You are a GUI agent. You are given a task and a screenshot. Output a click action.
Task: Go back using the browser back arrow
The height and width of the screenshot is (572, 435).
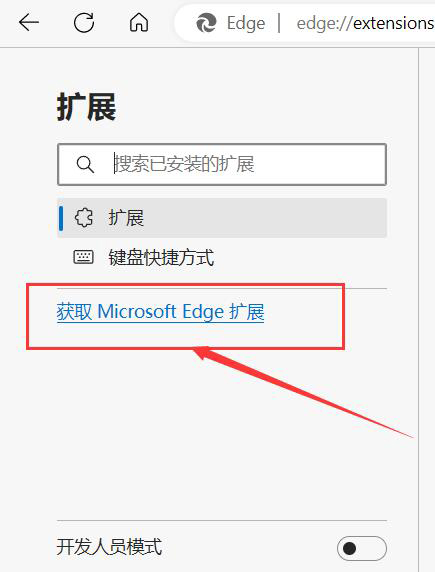tap(28, 23)
